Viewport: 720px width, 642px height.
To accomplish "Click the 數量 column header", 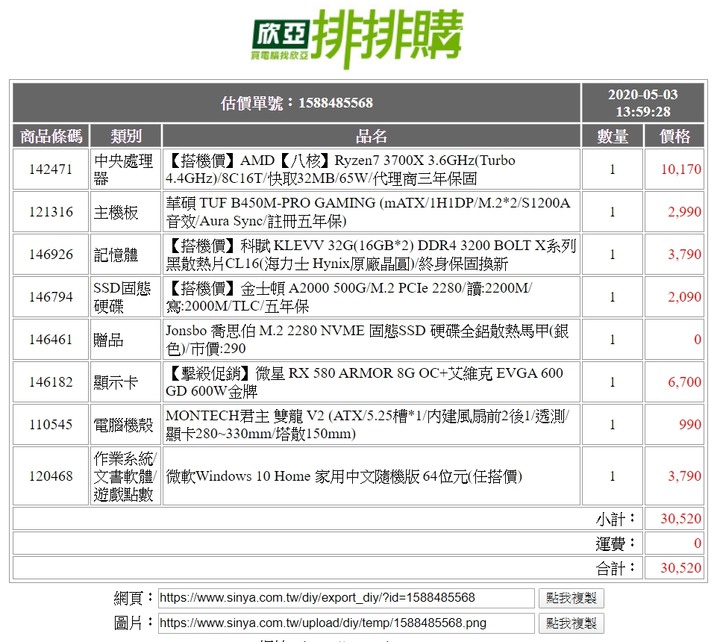I will pyautogui.click(x=613, y=136).
